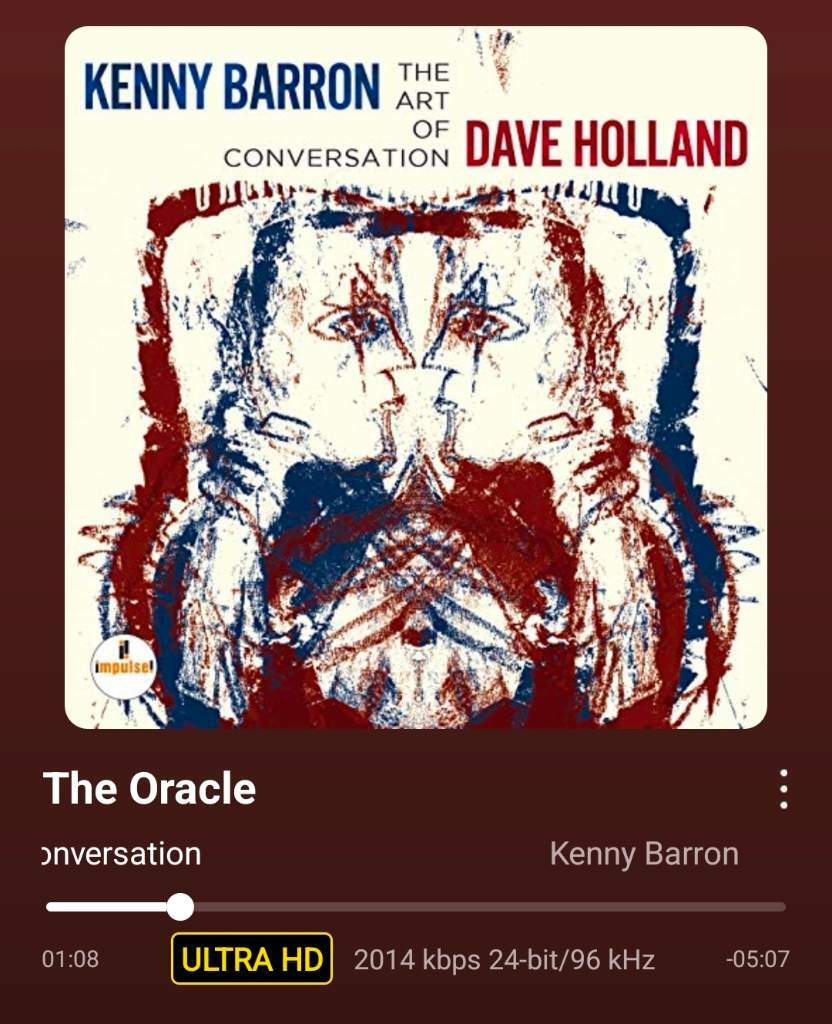Image resolution: width=832 pixels, height=1024 pixels.
Task: Open the three-dot more options menu
Action: [783, 789]
